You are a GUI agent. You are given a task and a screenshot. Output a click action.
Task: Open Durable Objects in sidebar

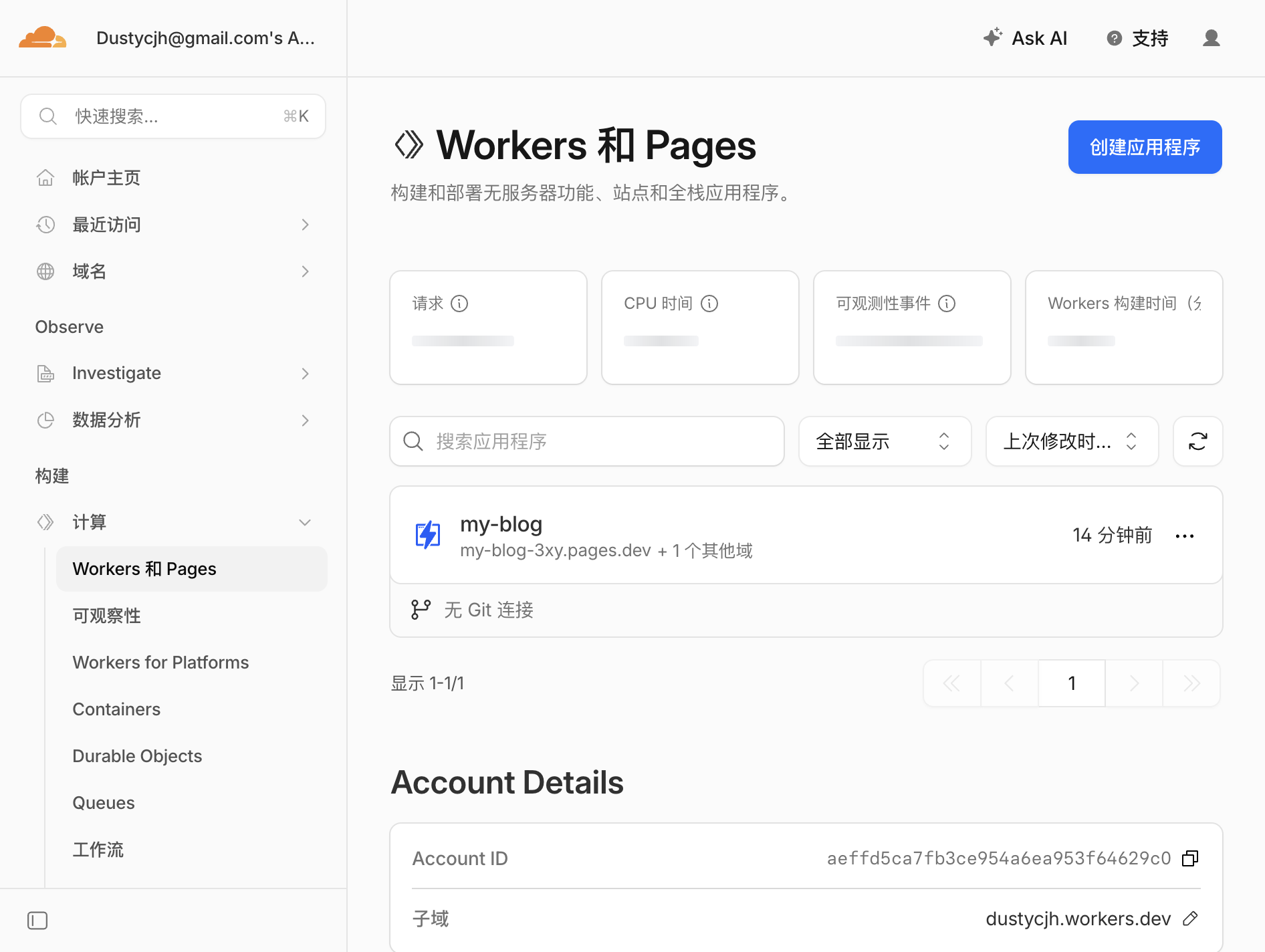click(x=137, y=756)
